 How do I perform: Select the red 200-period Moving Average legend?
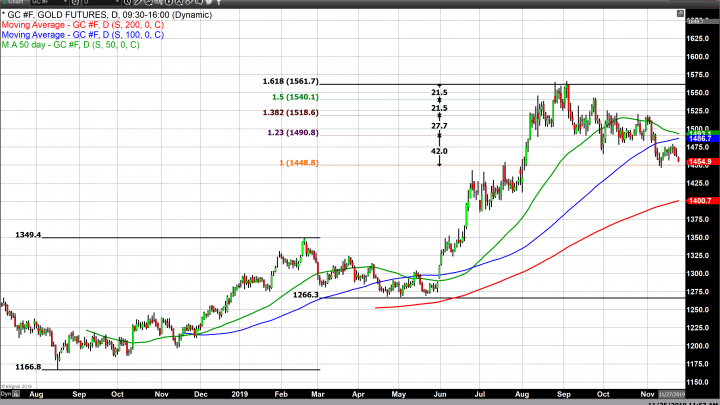86,25
